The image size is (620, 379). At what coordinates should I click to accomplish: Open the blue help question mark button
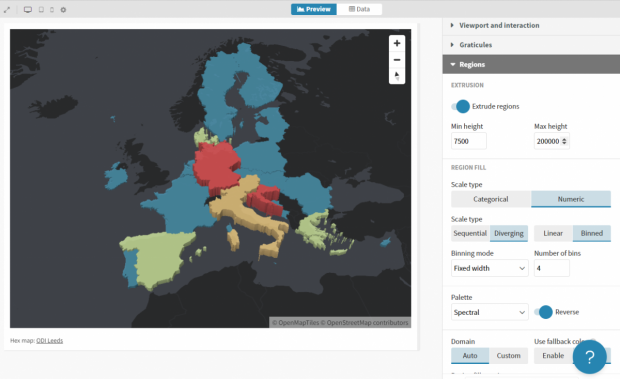[589, 357]
